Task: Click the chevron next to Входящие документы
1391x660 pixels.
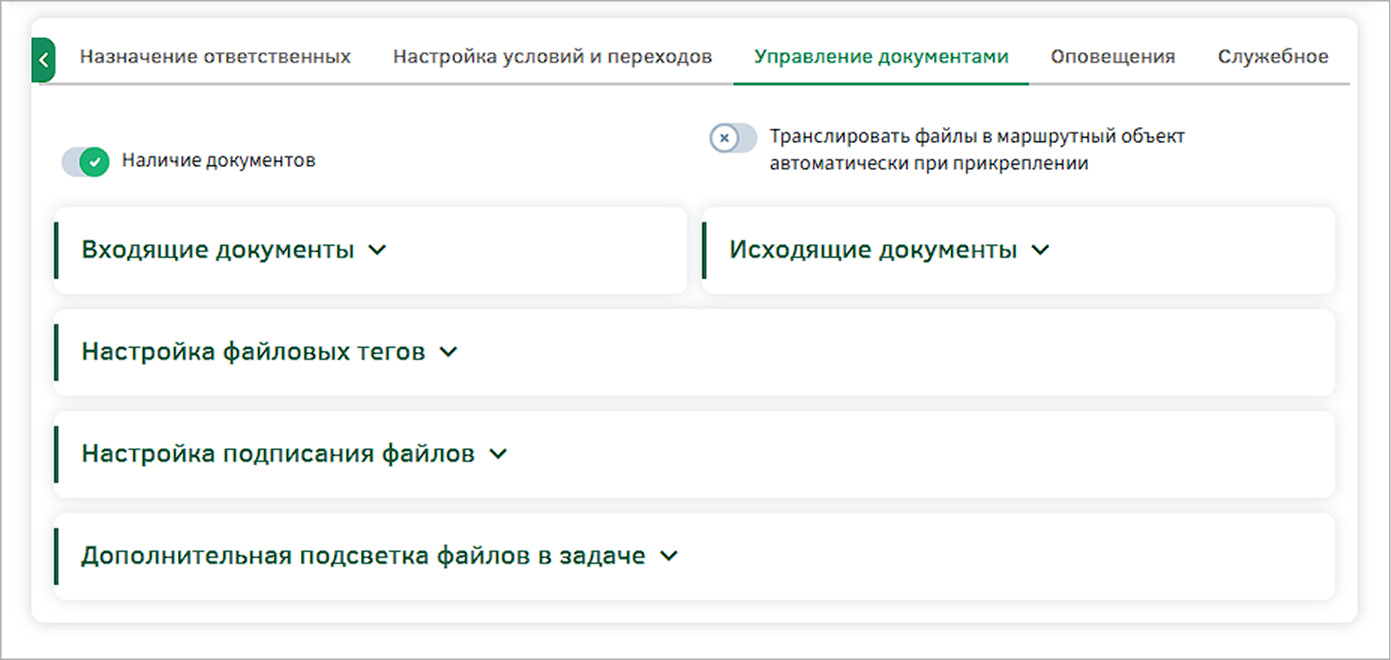Action: coord(377,250)
